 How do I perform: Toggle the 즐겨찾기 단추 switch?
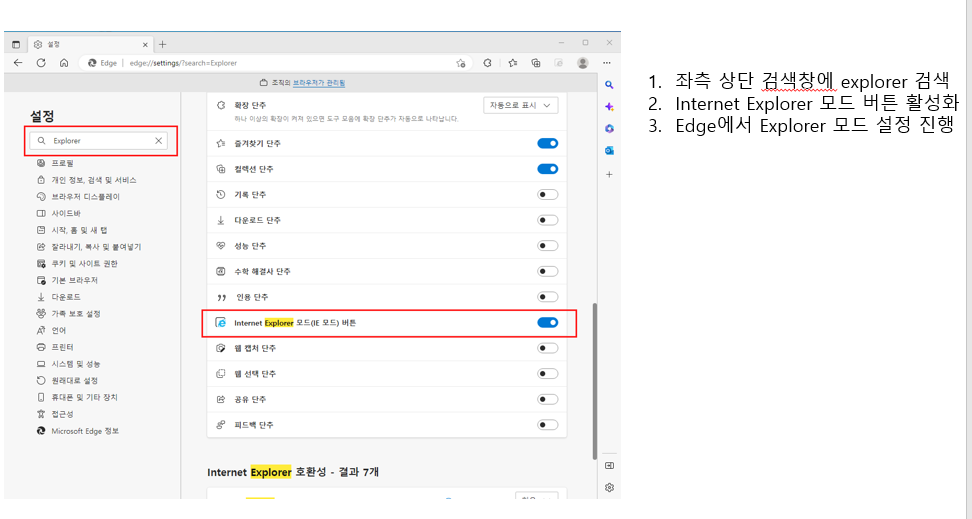point(547,143)
